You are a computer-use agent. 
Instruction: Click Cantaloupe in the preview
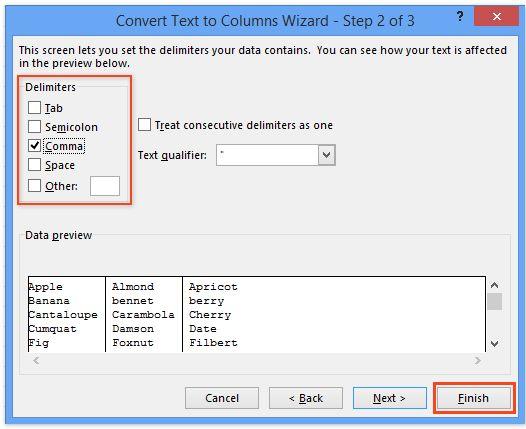(x=63, y=315)
